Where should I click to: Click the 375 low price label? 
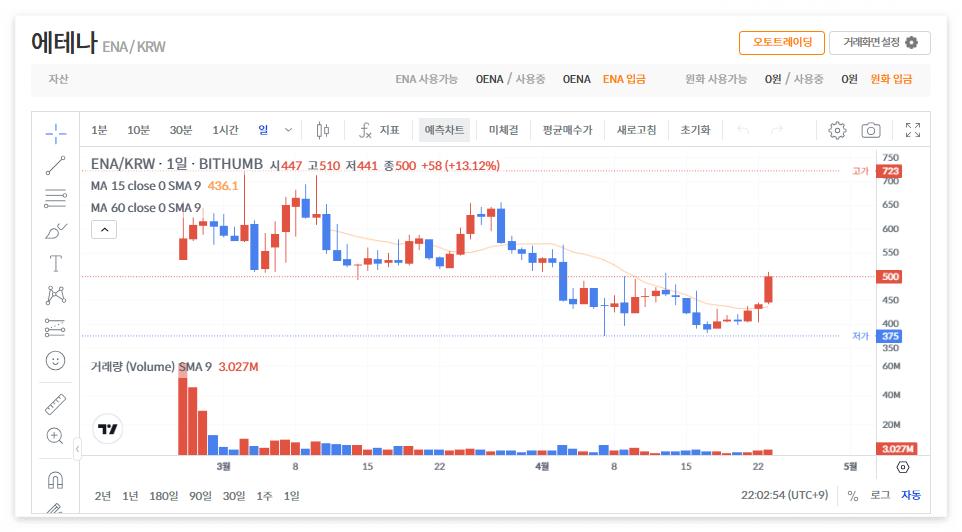pos(890,336)
